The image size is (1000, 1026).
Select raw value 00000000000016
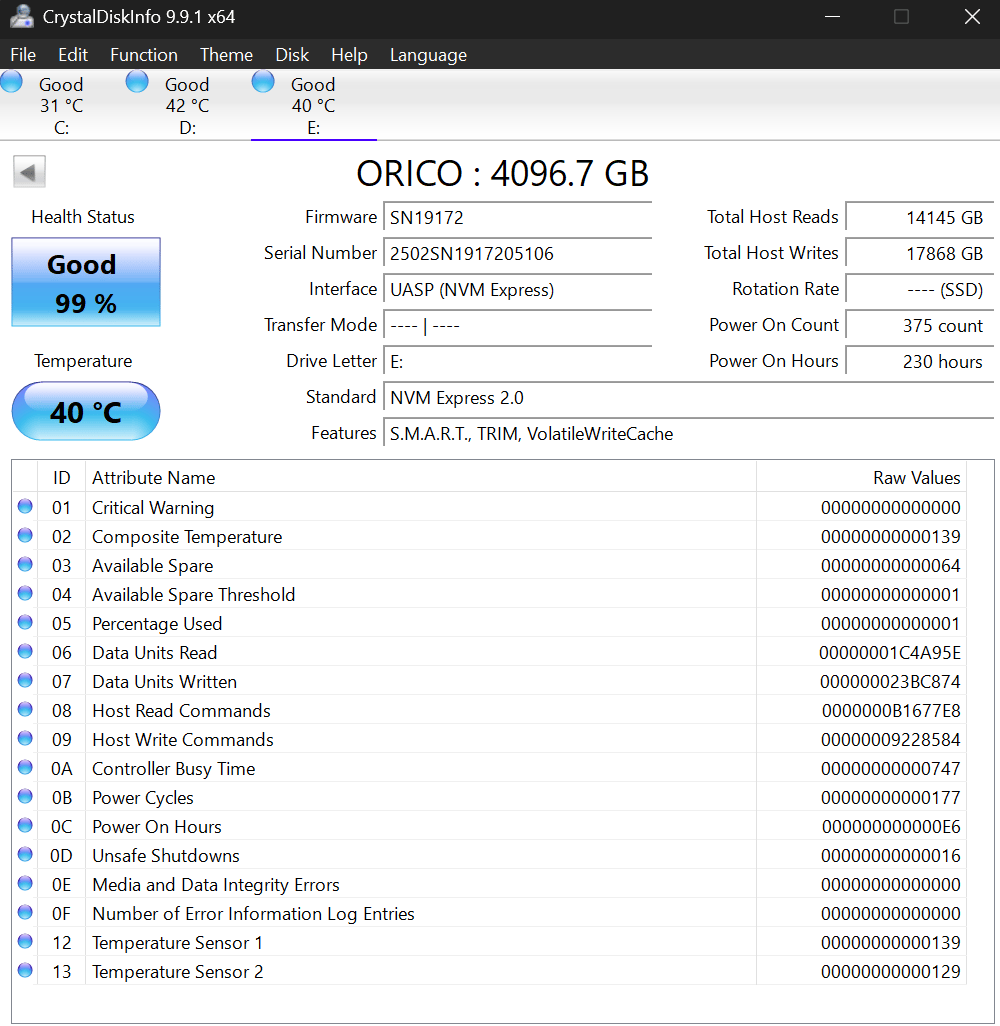[891, 856]
